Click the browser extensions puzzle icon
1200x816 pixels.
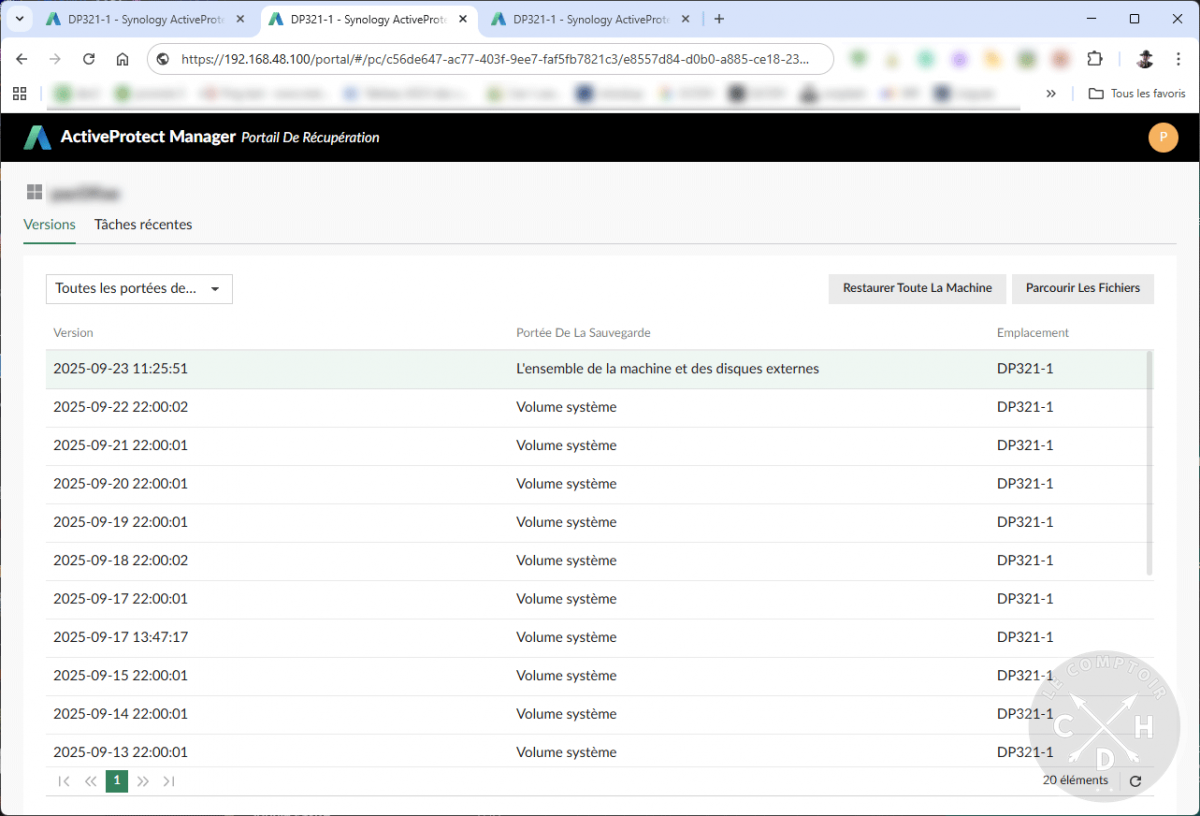pyautogui.click(x=1095, y=59)
